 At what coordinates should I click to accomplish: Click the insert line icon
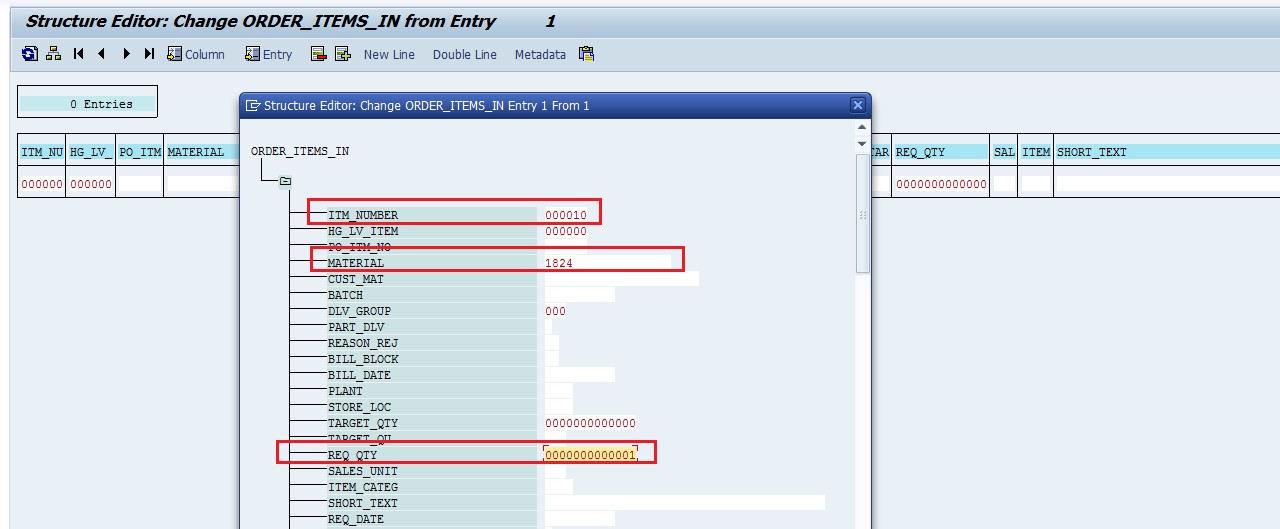pos(343,54)
